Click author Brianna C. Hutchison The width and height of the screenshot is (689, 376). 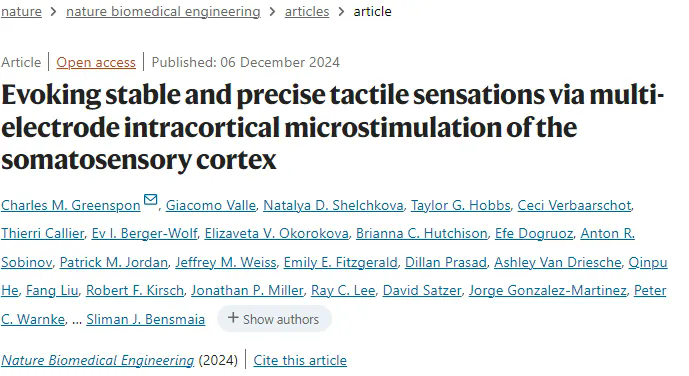tap(421, 233)
